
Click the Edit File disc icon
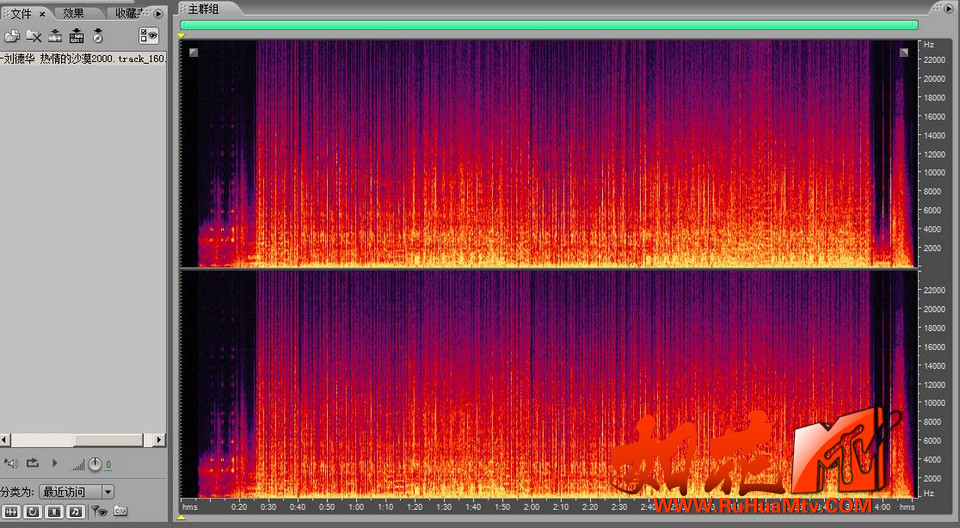(98, 36)
